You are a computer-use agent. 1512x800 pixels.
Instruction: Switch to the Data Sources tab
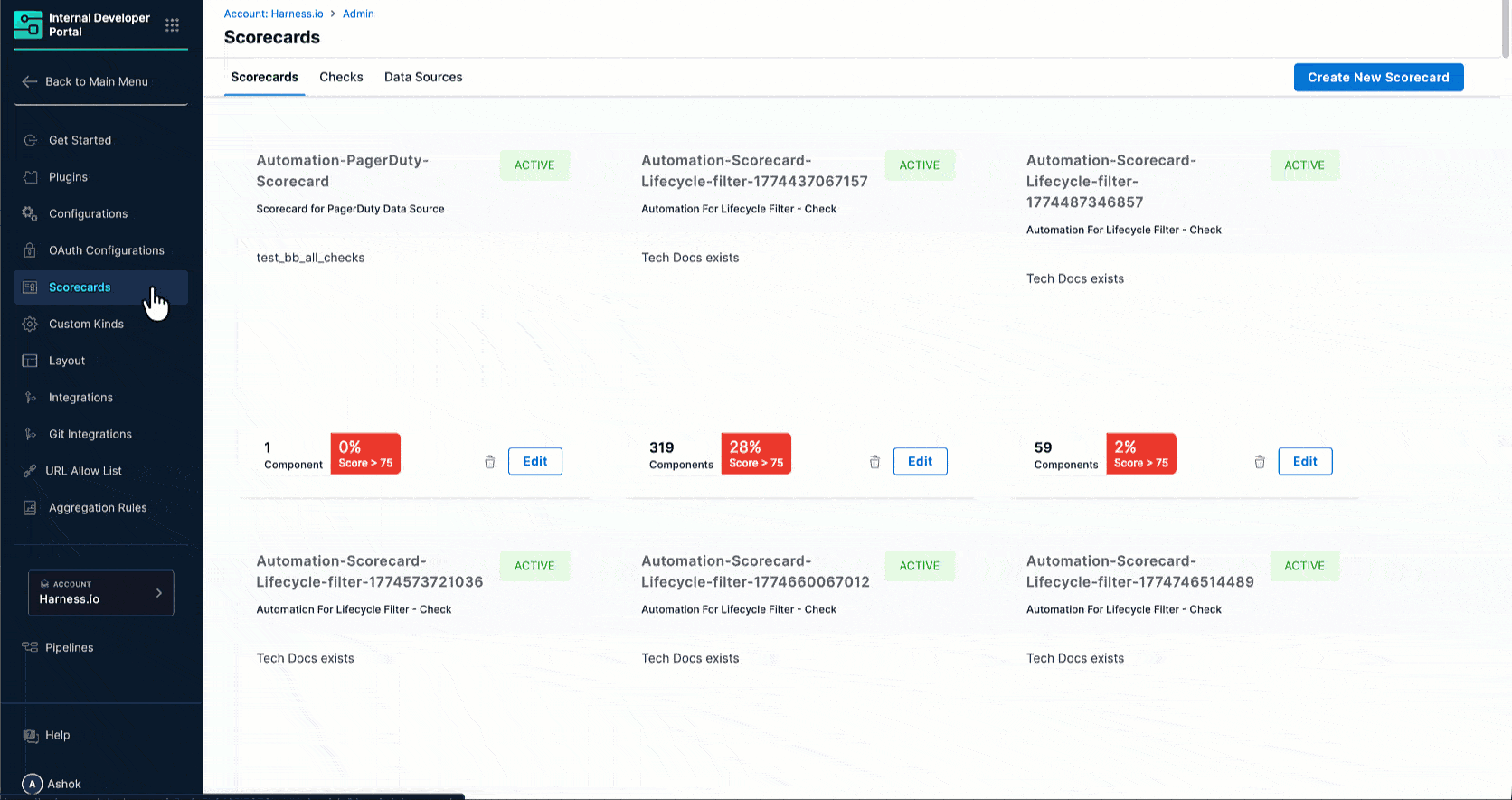(x=423, y=78)
